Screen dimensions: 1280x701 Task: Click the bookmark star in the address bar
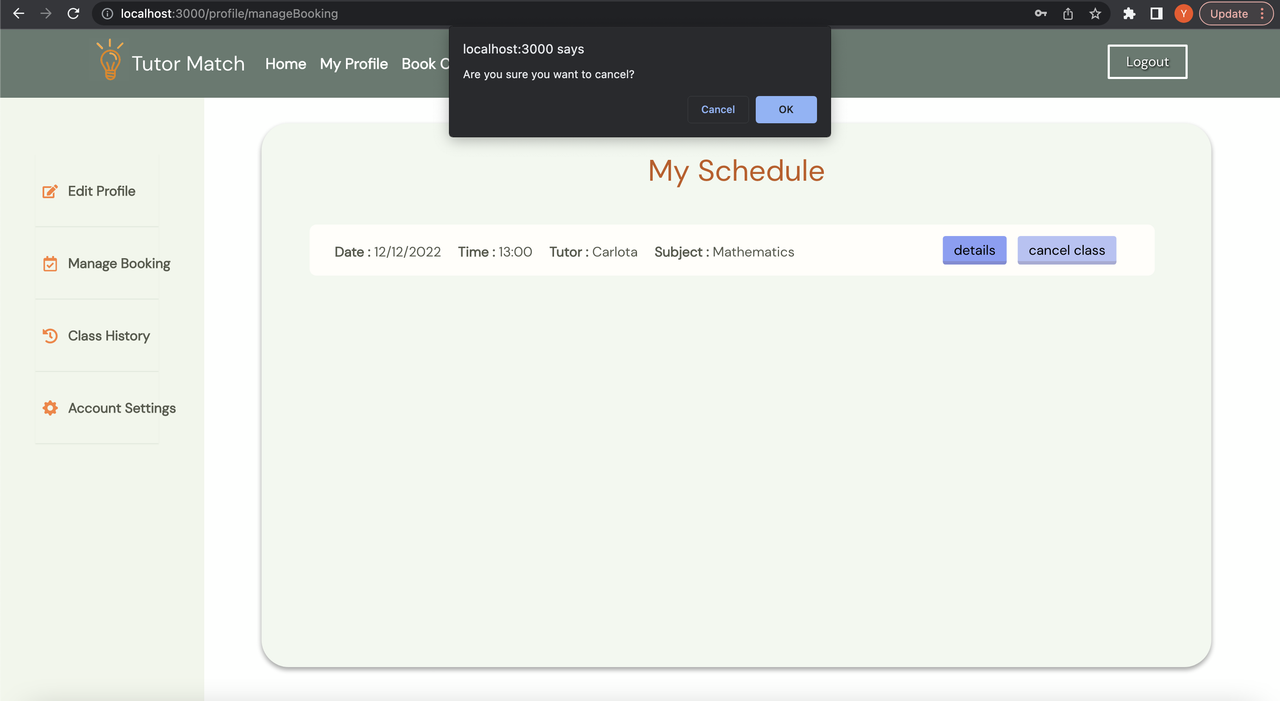(1095, 13)
